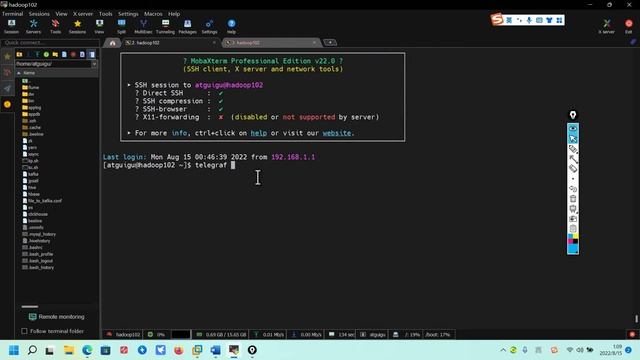Open the remote path dropdown arrow

point(94,64)
